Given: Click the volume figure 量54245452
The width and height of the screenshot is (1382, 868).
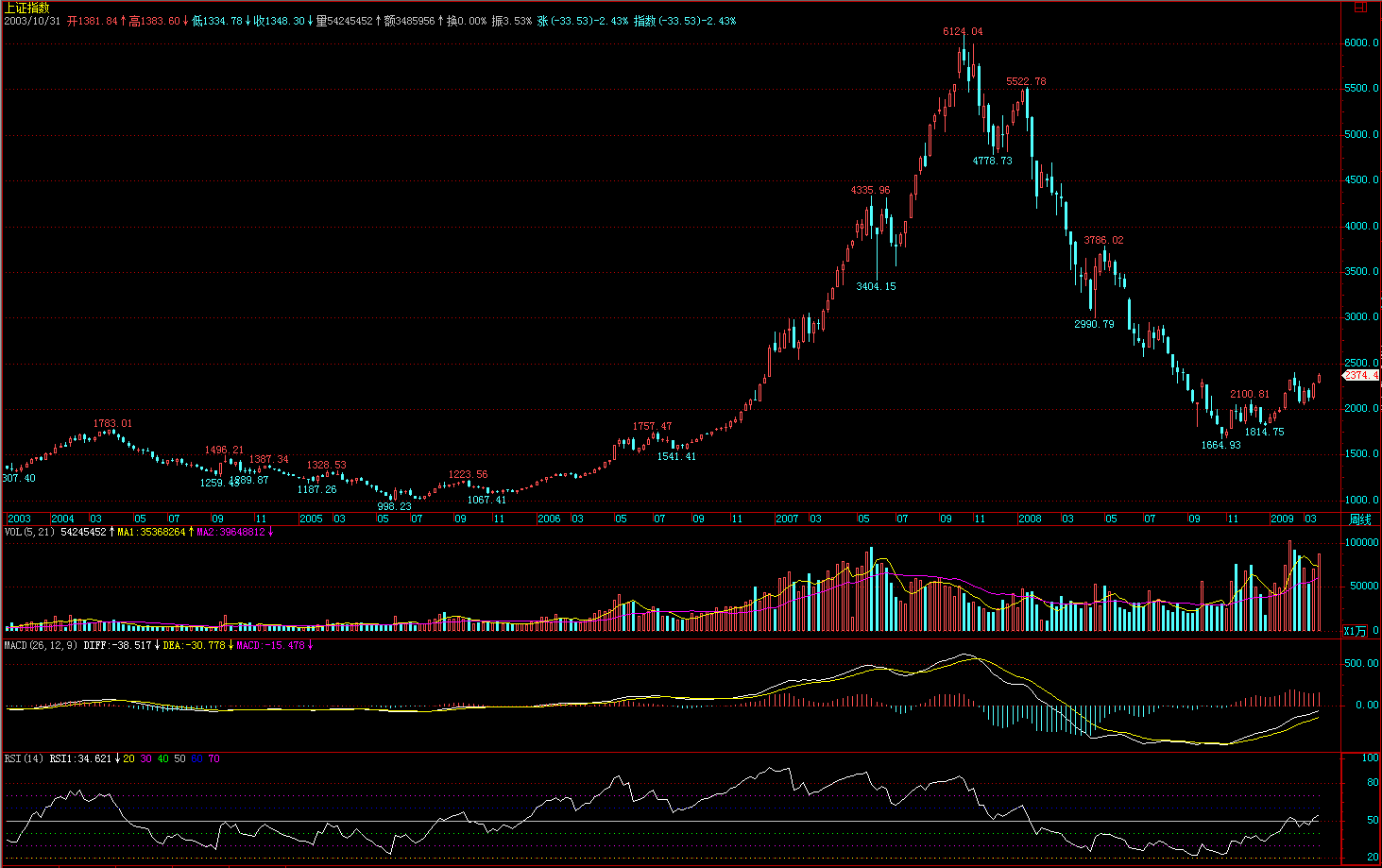Looking at the screenshot, I should pos(344,21).
